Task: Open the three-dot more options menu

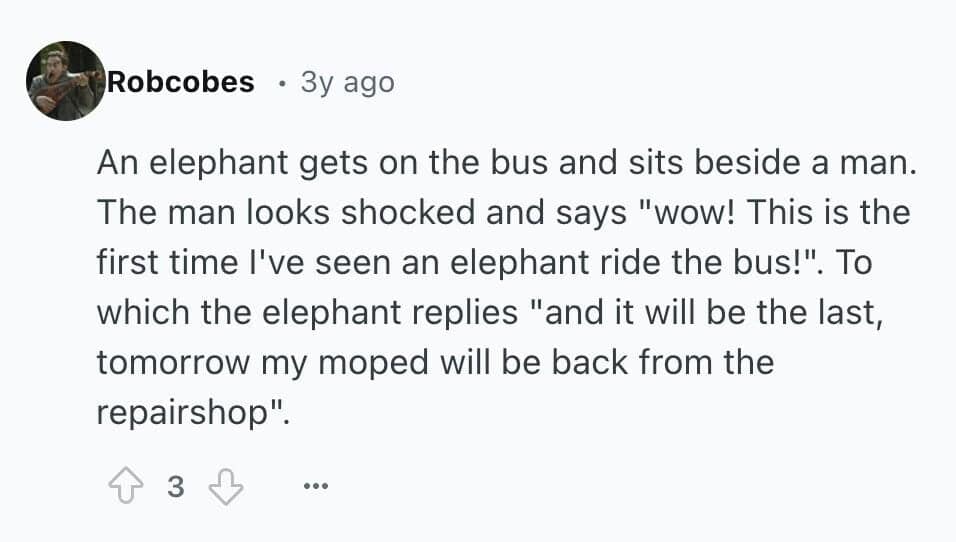Action: pyautogui.click(x=314, y=488)
